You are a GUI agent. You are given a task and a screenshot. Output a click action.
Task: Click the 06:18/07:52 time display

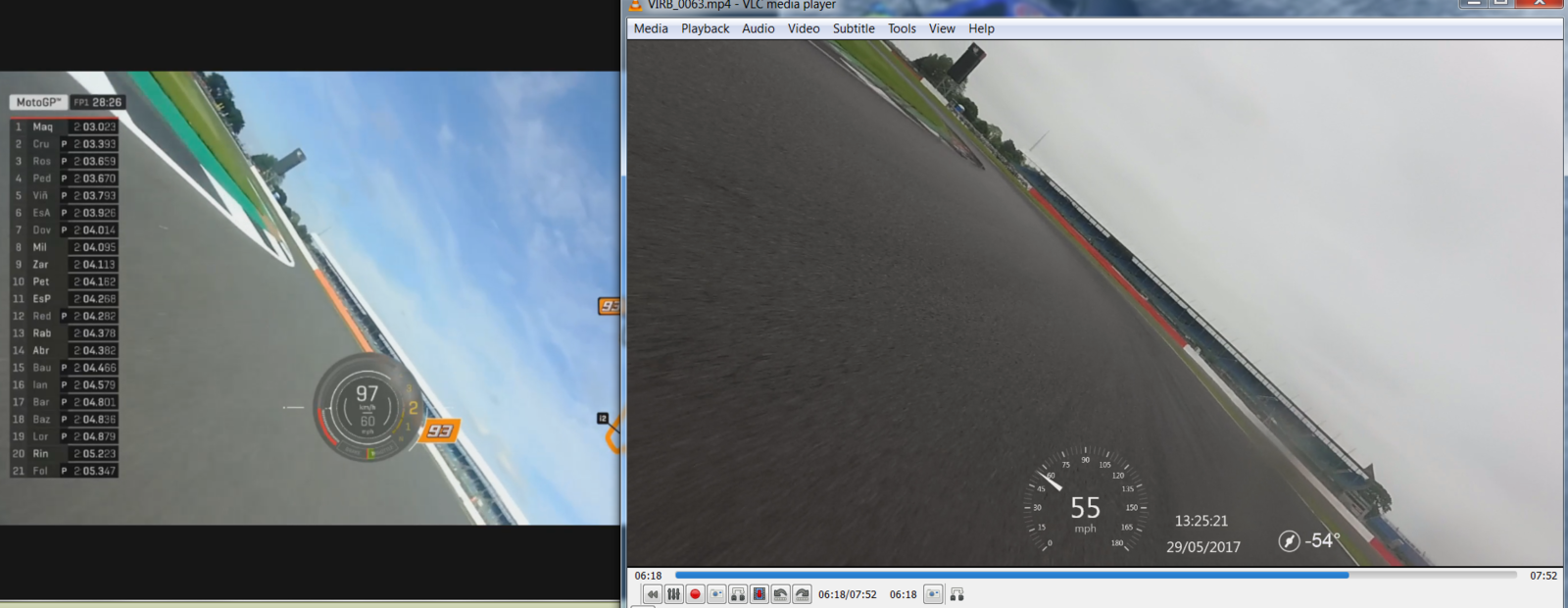click(x=848, y=594)
